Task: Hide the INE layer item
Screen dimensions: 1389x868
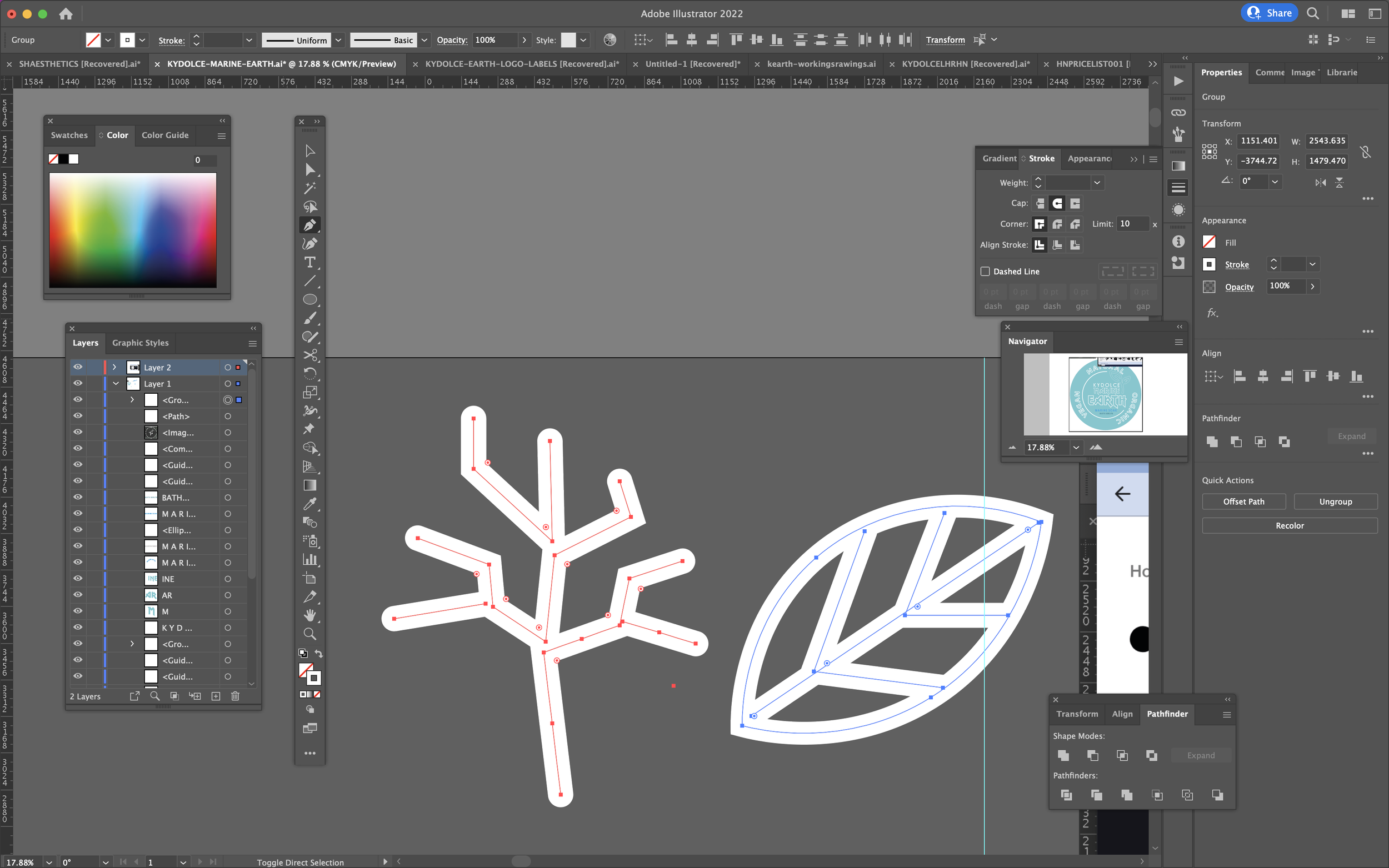Action: [x=78, y=579]
